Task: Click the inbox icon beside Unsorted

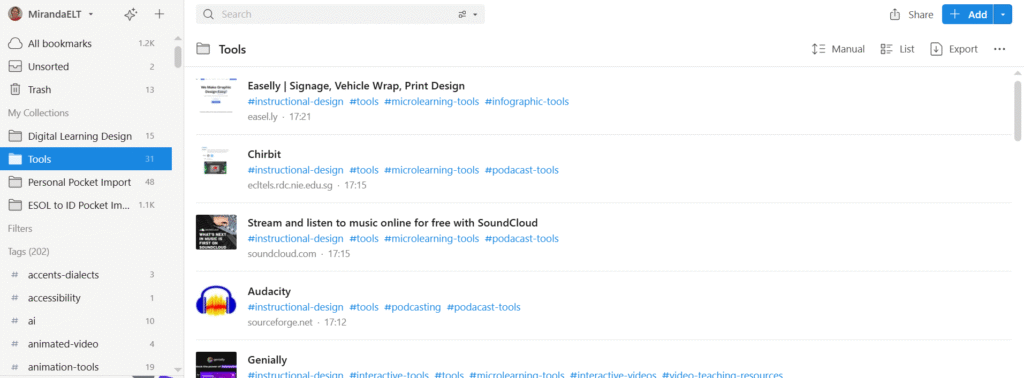Action: 15,67
